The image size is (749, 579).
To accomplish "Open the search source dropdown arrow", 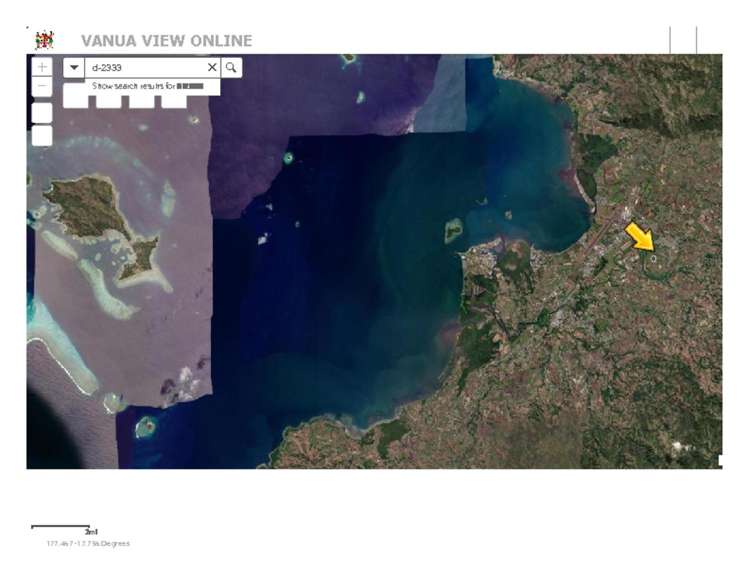I will point(74,67).
